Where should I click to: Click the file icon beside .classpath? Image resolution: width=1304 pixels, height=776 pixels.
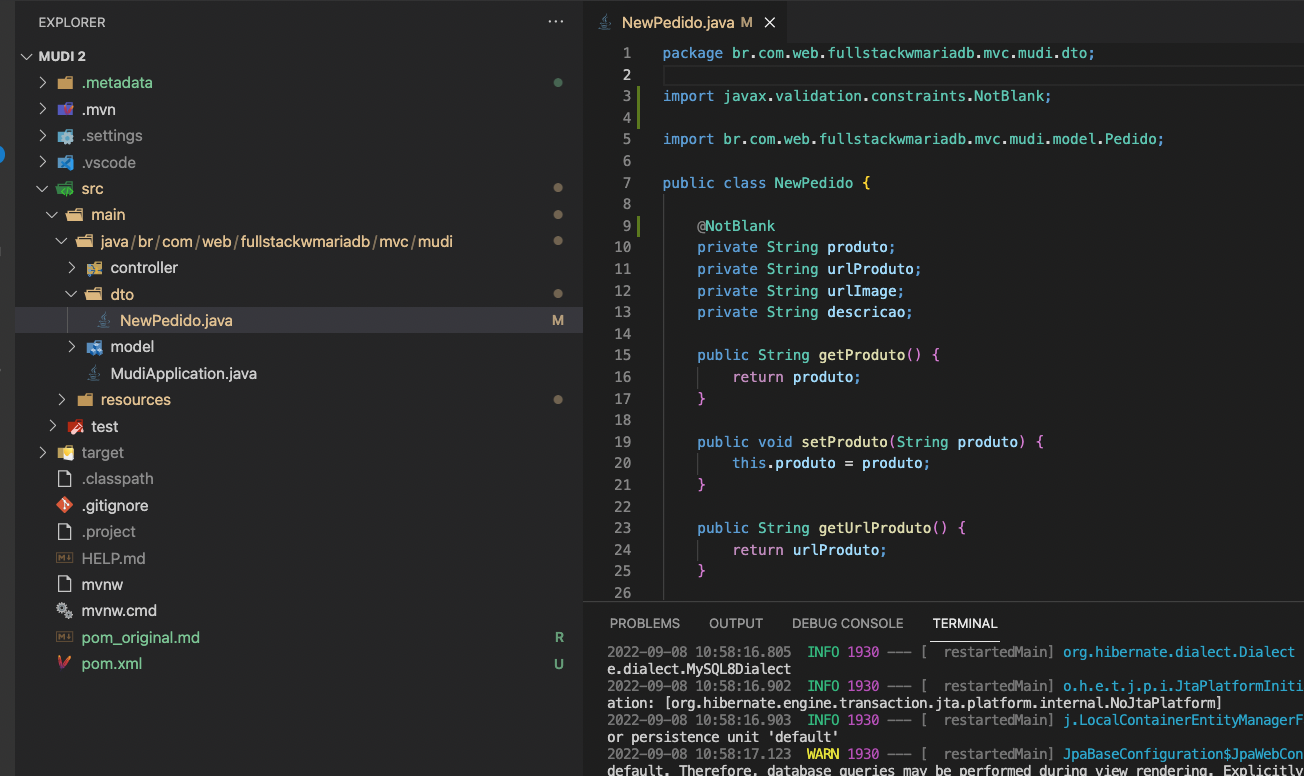(66, 479)
